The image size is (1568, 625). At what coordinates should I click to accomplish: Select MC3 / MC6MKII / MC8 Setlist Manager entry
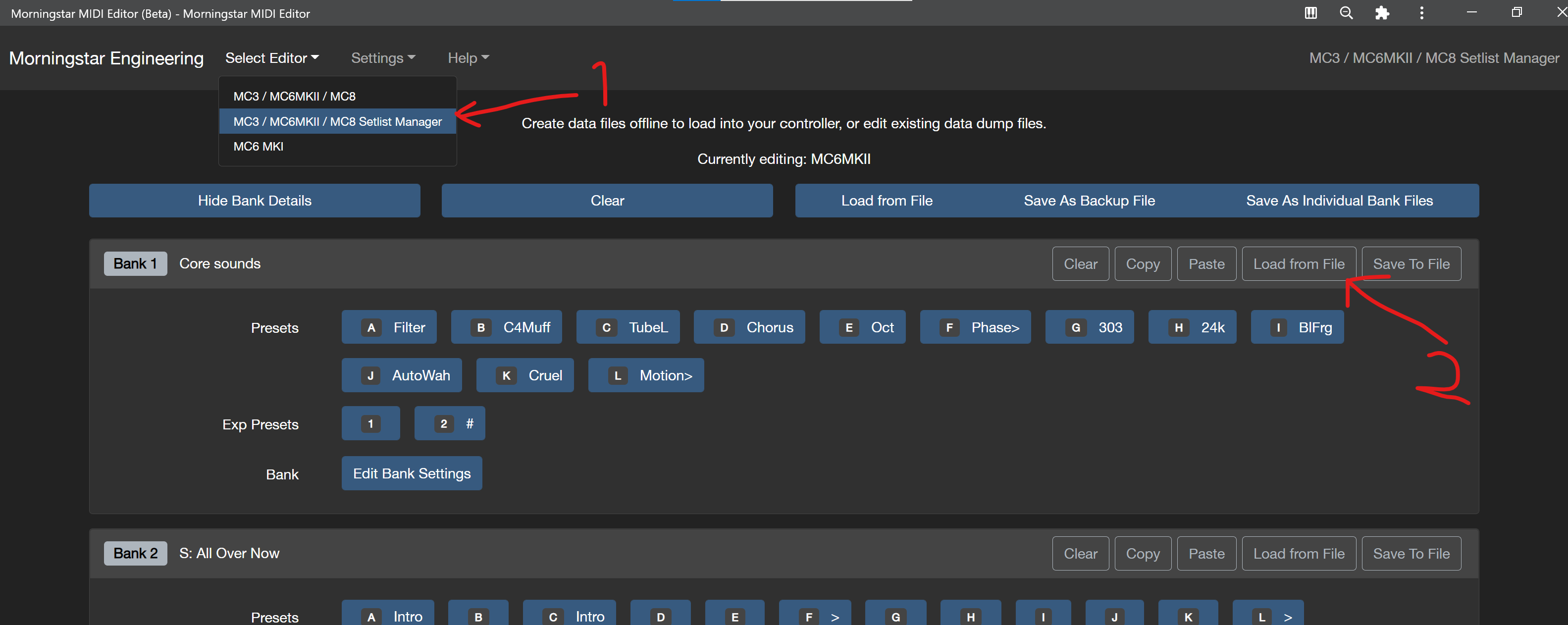pyautogui.click(x=338, y=121)
